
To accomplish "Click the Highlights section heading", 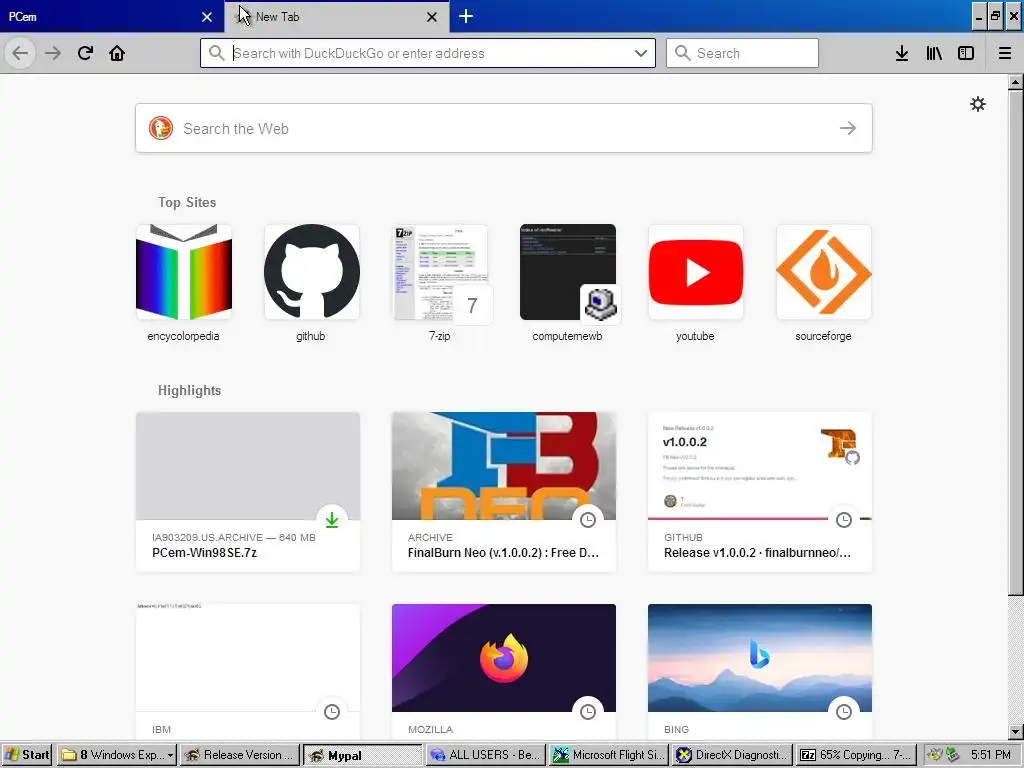I will point(189,391).
